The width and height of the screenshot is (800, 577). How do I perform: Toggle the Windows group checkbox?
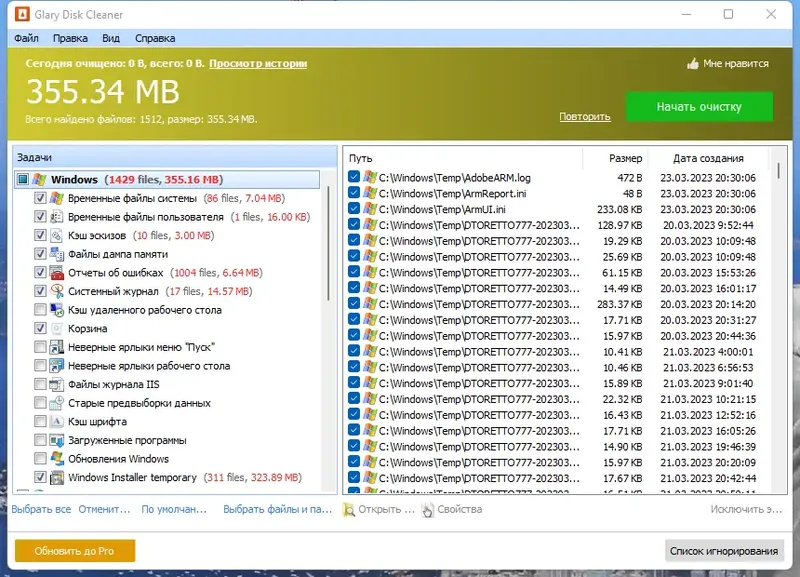tap(22, 179)
